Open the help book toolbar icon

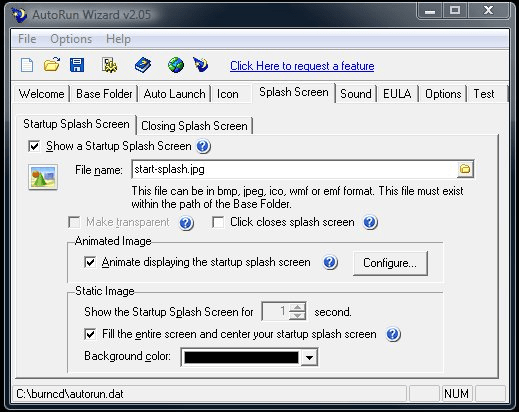coord(143,65)
